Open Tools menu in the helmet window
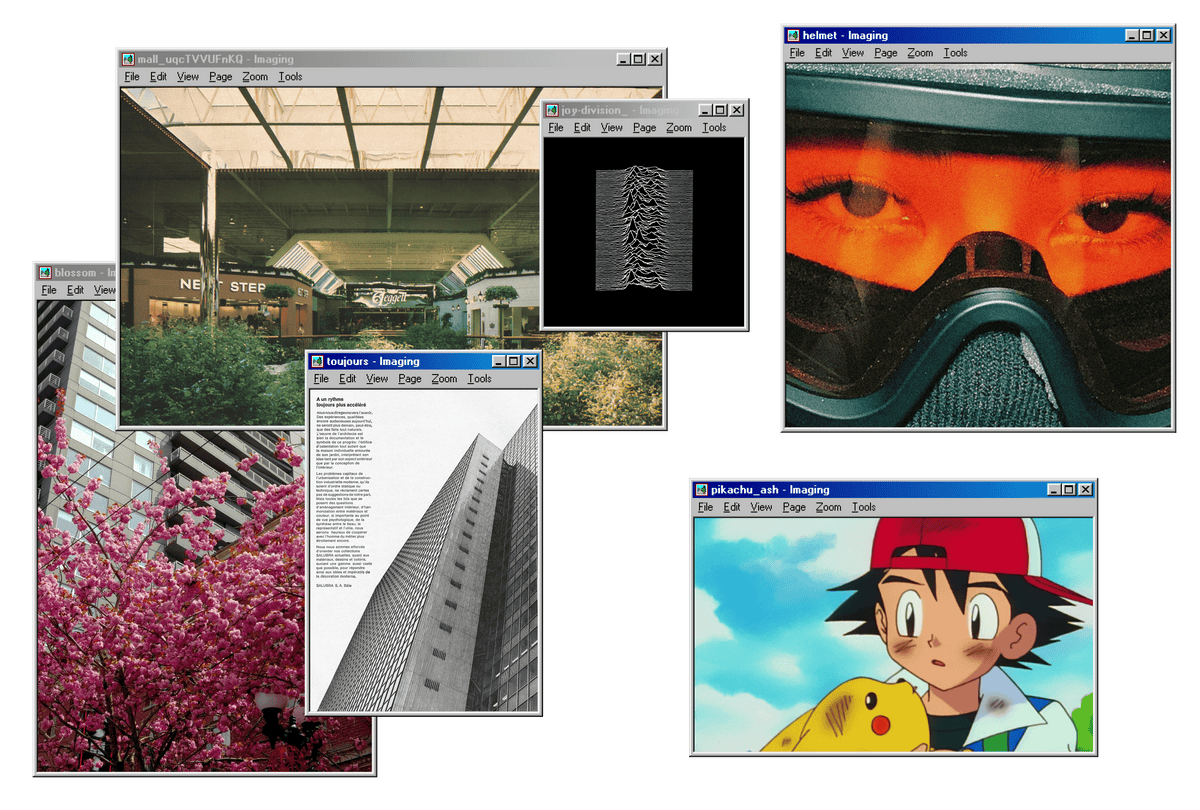Image resolution: width=1200 pixels, height=810 pixels. [955, 53]
